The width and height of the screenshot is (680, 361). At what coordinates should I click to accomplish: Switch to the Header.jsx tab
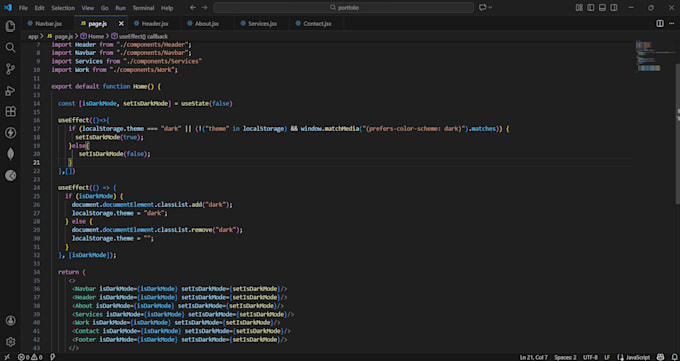click(x=154, y=23)
